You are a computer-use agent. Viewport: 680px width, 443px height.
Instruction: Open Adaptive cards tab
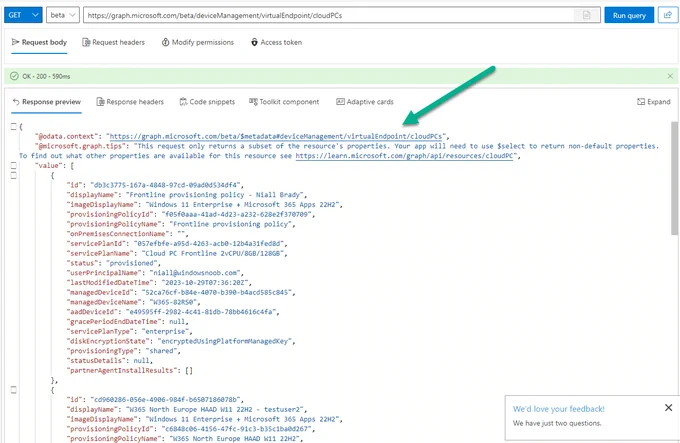pyautogui.click(x=365, y=102)
